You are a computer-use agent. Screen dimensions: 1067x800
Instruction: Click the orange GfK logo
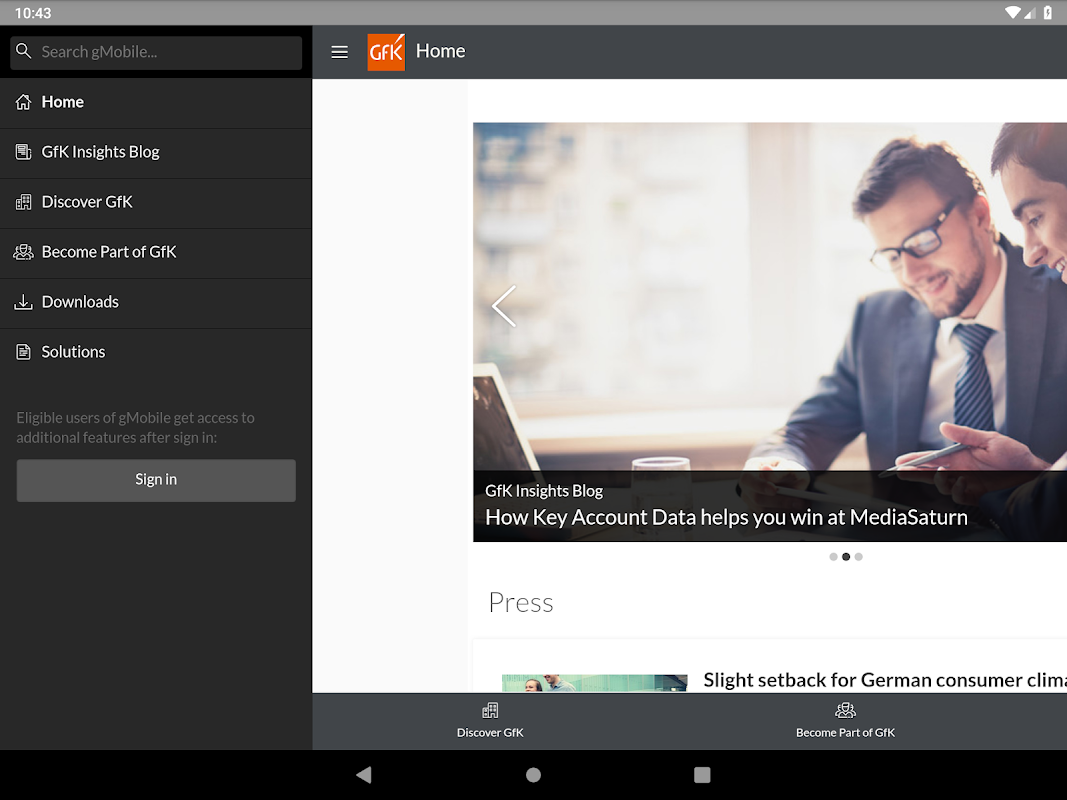(386, 52)
